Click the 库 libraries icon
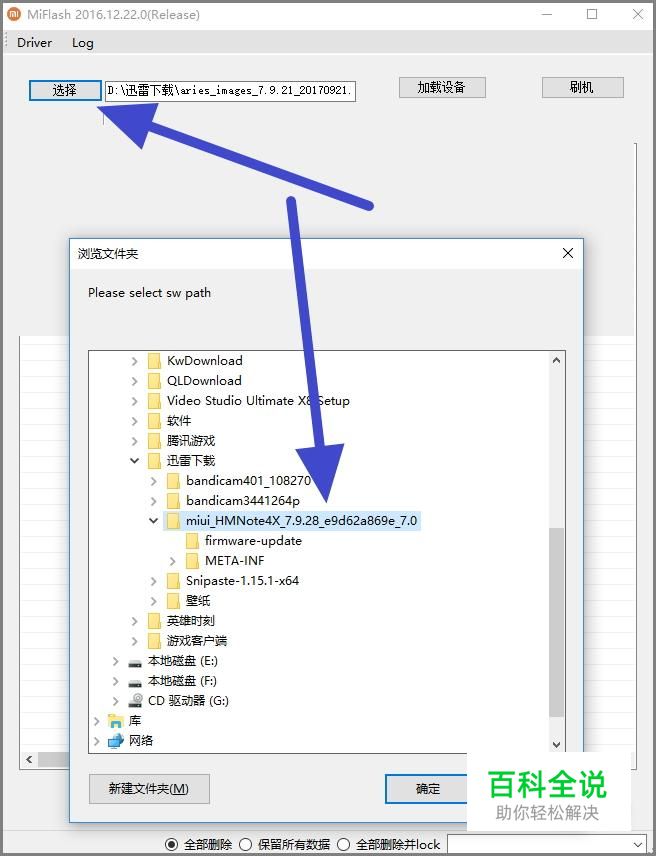Screen dimensions: 656x856 tap(116, 721)
